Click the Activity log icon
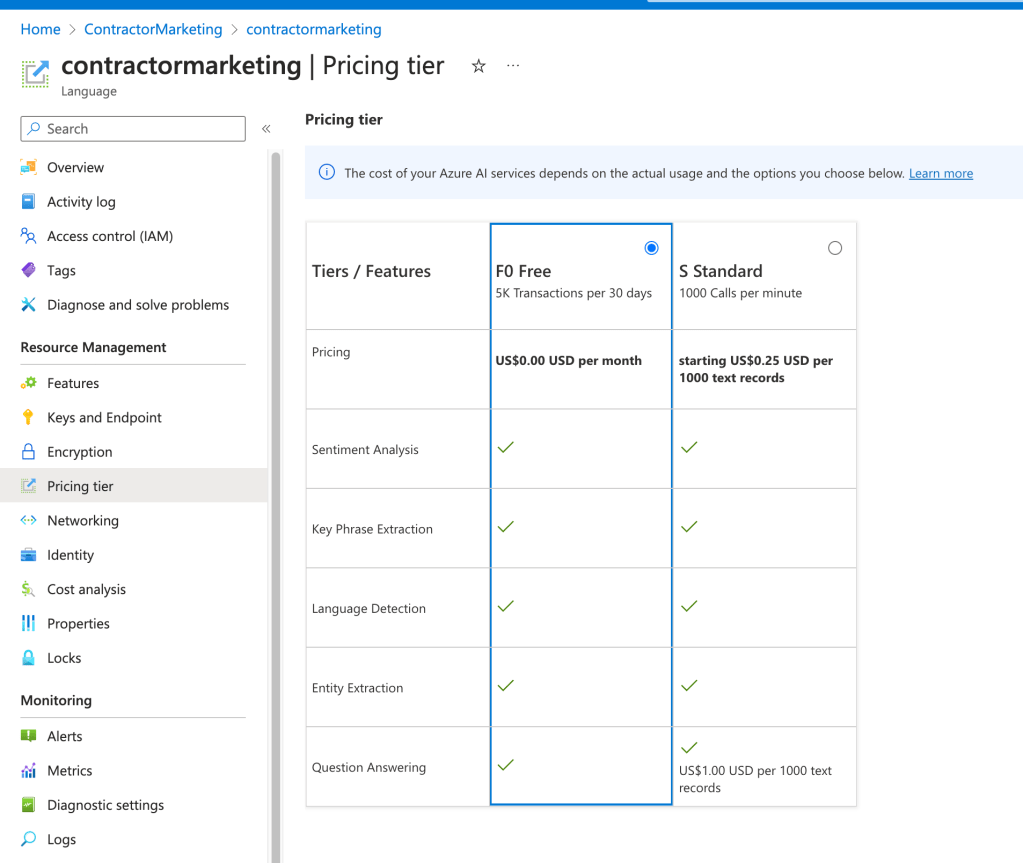This screenshot has height=863, width=1023. click(x=28, y=202)
